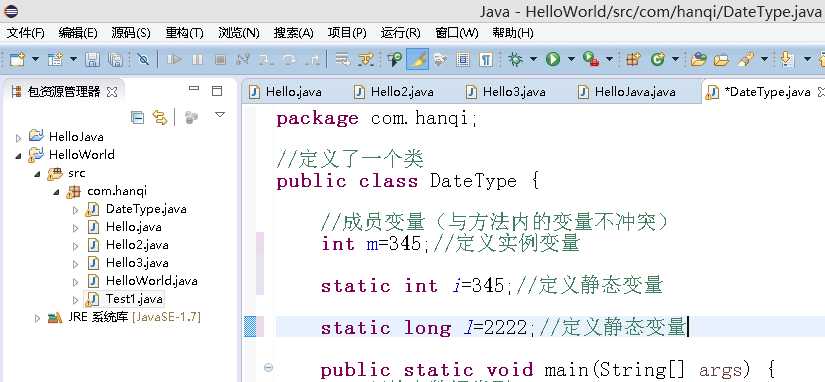Click the Save toolbar icon
Image resolution: width=825 pixels, height=382 pixels.
point(92,59)
